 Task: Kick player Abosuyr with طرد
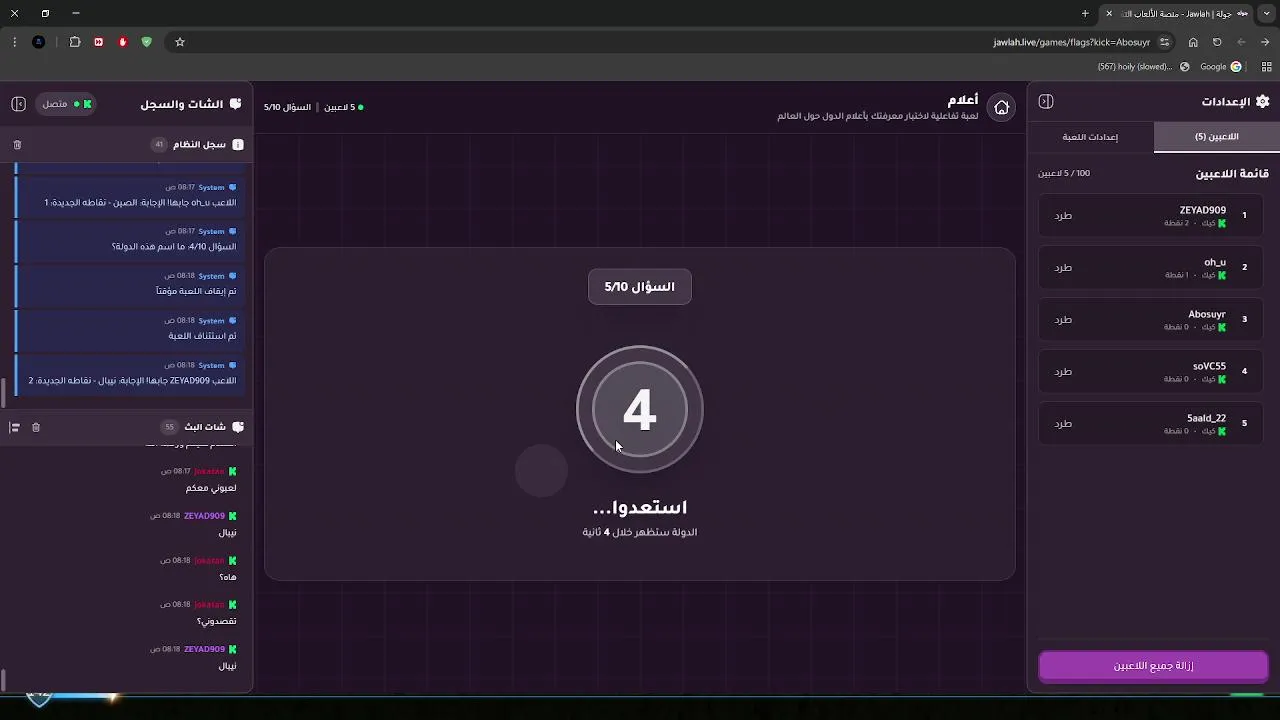1063,320
